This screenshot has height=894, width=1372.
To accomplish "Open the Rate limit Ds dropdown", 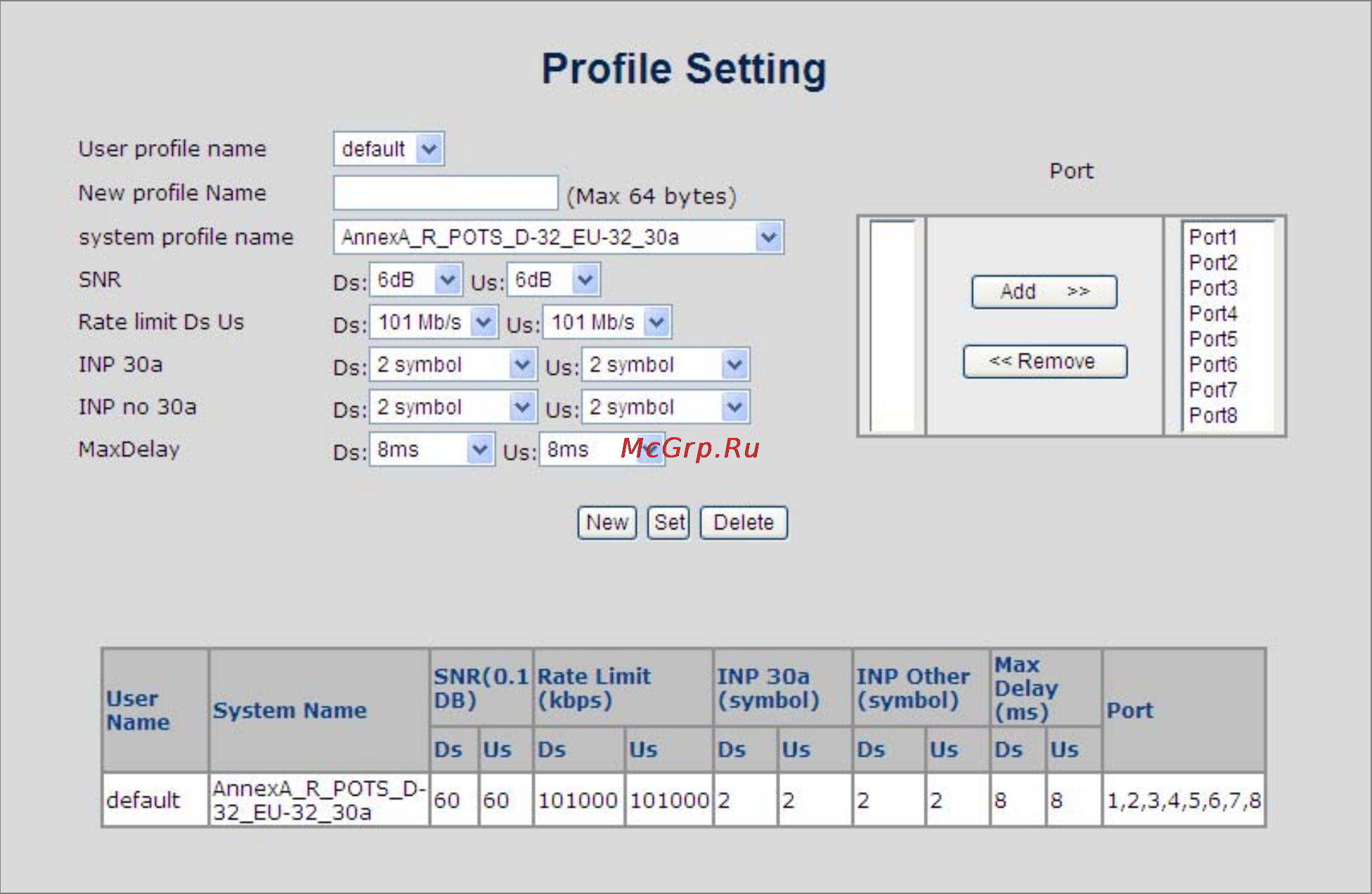I will [x=434, y=323].
